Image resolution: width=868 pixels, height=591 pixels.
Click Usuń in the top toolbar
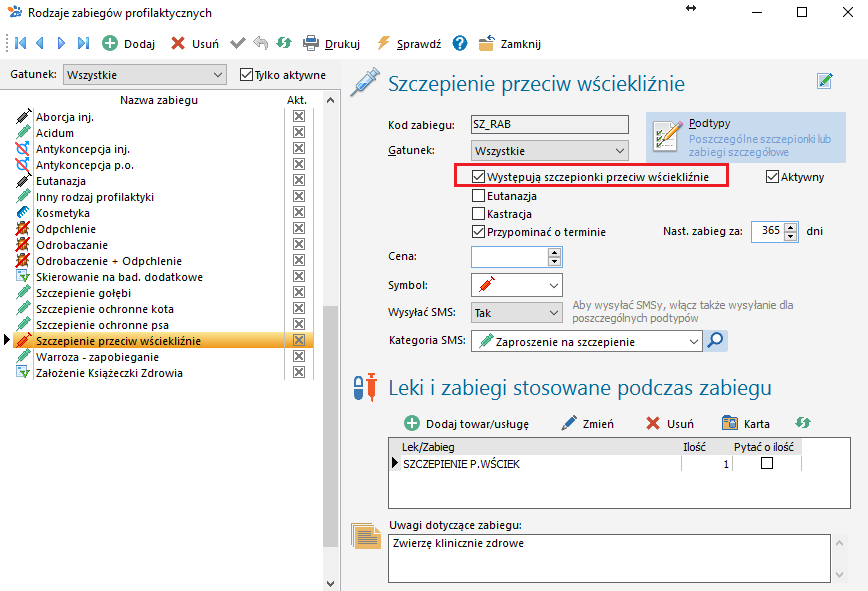click(194, 44)
